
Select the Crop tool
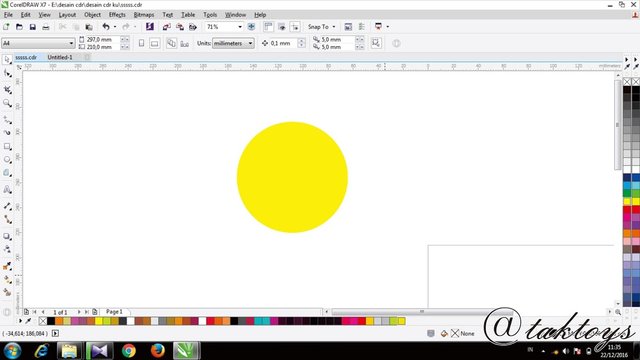tap(7, 89)
